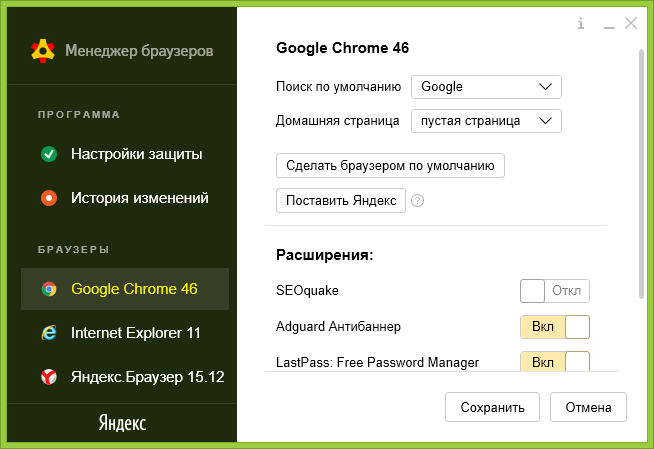This screenshot has height=449, width=654.
Task: Click the Google Chrome logo icon
Action: (49, 289)
